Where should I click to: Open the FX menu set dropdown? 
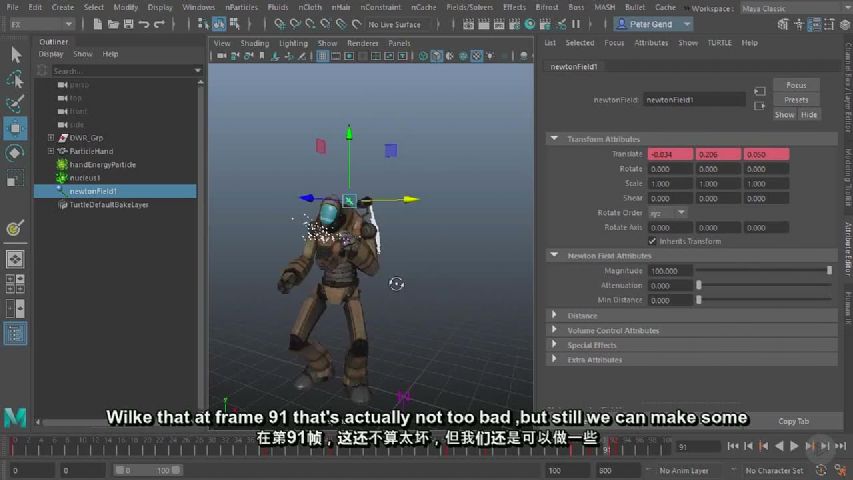pyautogui.click(x=41, y=24)
